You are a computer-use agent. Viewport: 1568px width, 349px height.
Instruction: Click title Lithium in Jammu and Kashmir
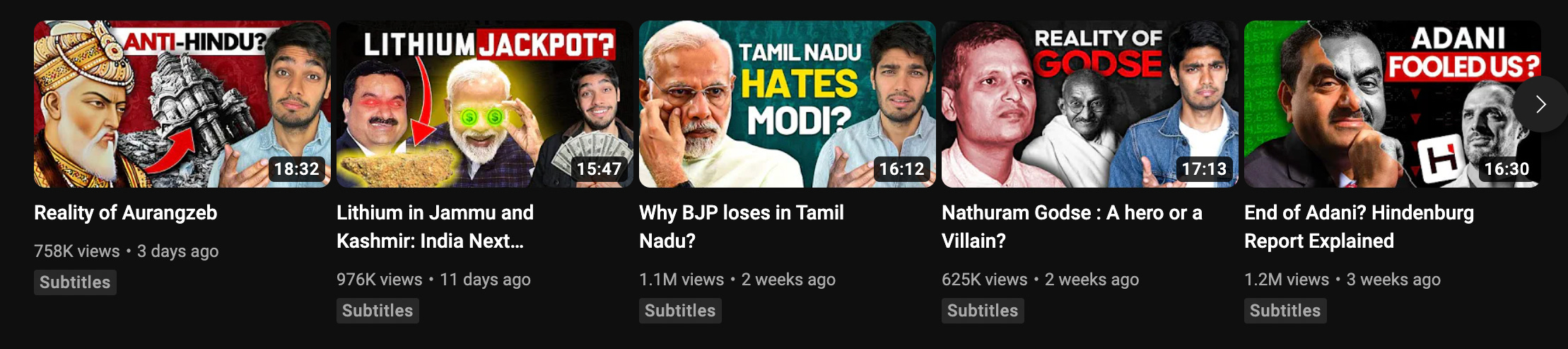(x=435, y=227)
